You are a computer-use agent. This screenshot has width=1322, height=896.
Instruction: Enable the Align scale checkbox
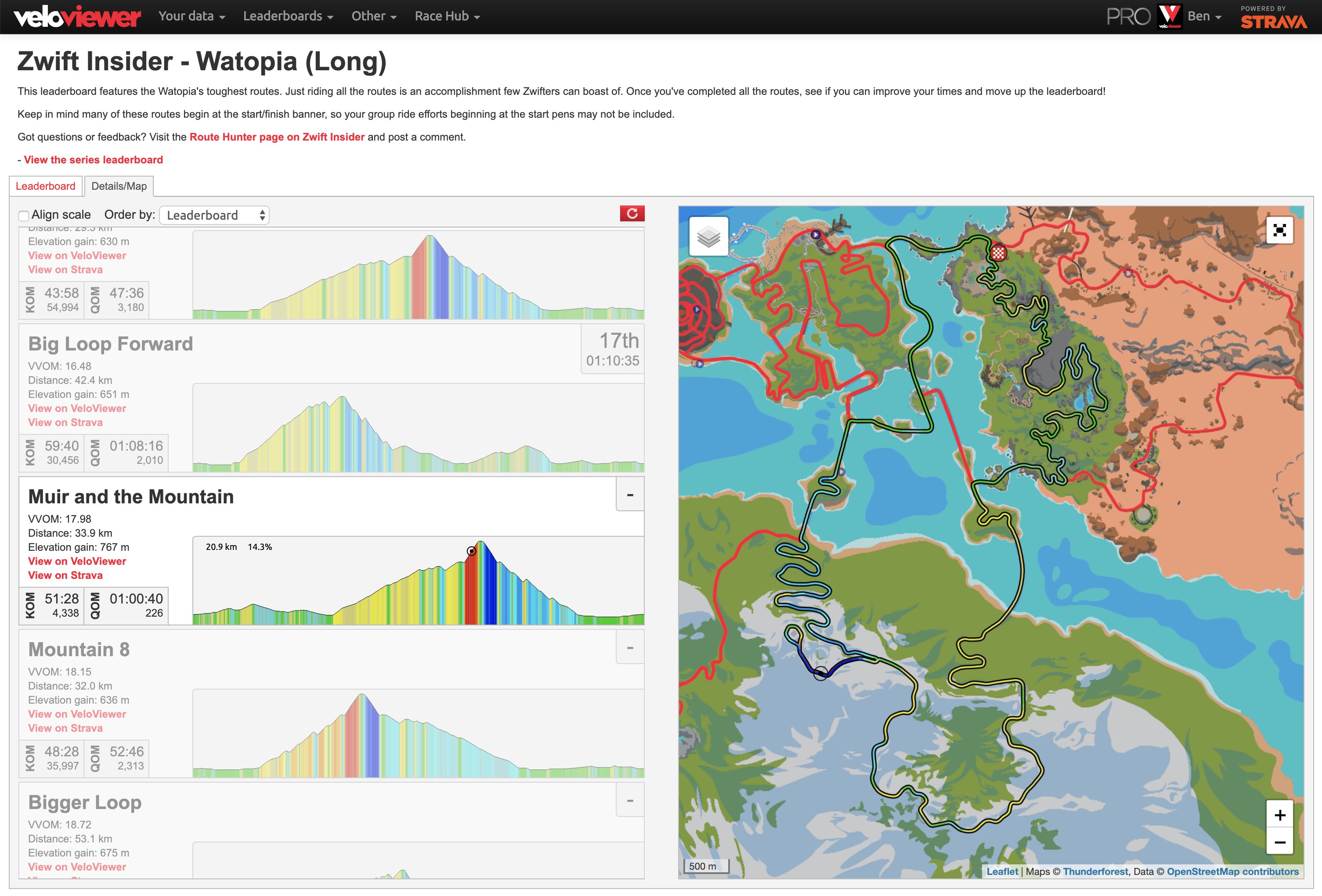tap(24, 216)
